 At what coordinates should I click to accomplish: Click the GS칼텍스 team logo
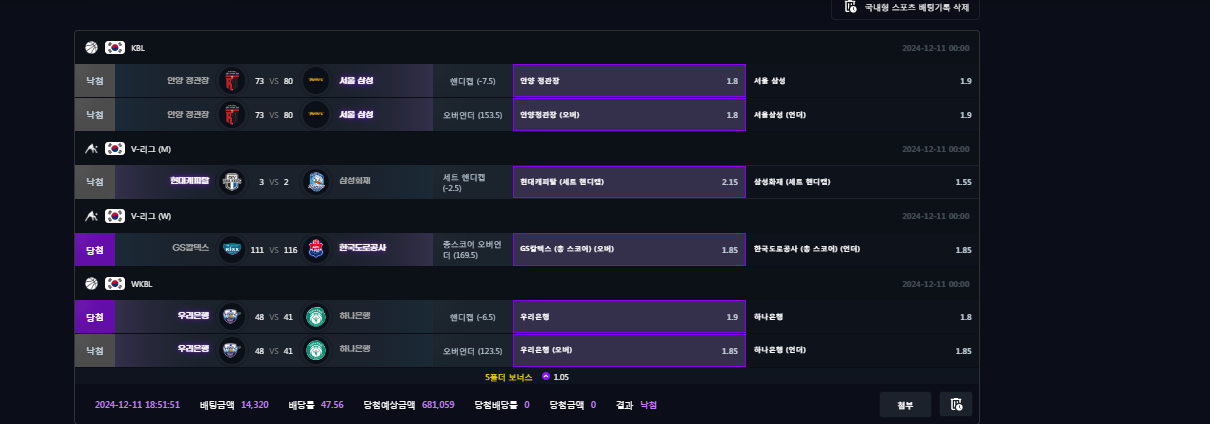[x=232, y=249]
